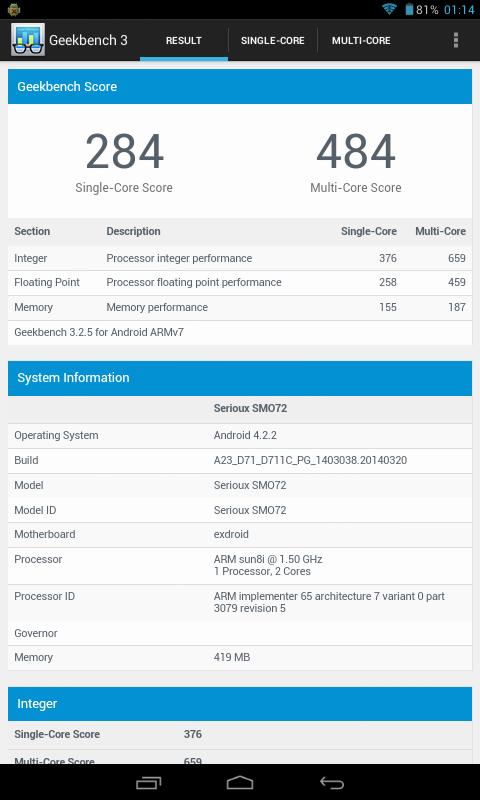Viewport: 480px width, 800px height.
Task: Tap 'Memory performance' description
Action: tap(157, 307)
